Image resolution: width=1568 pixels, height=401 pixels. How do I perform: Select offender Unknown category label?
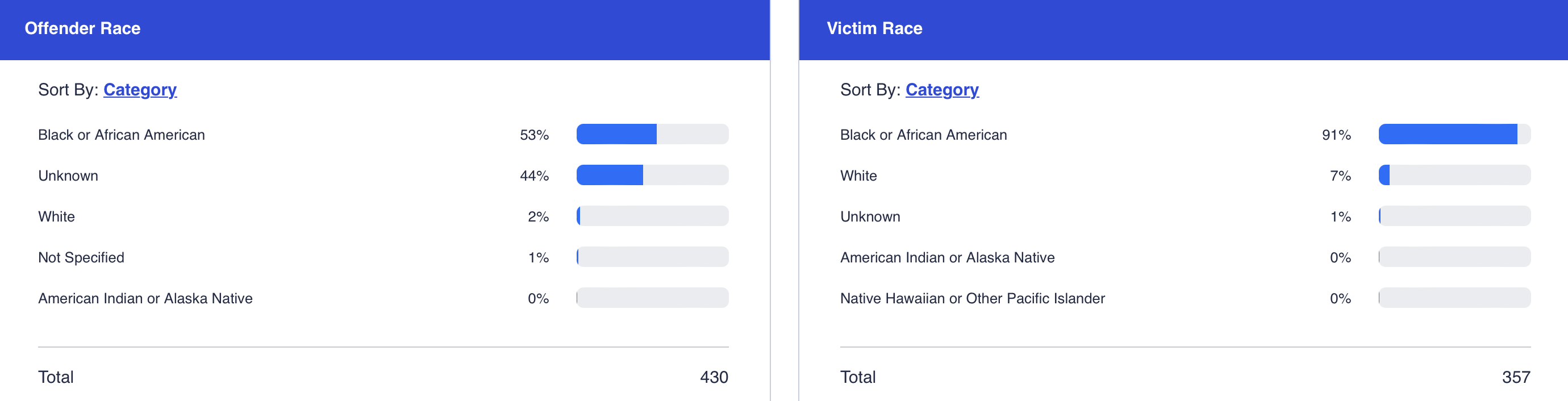tap(68, 176)
